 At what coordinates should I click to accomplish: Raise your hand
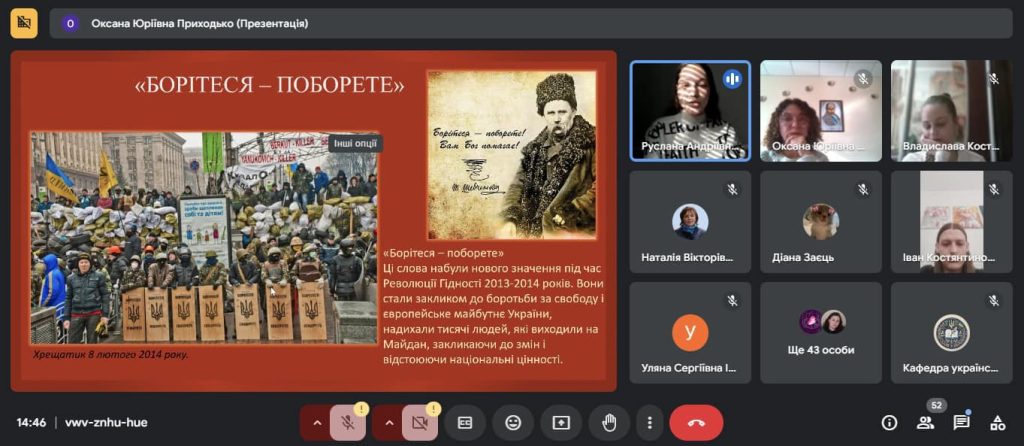coord(608,422)
